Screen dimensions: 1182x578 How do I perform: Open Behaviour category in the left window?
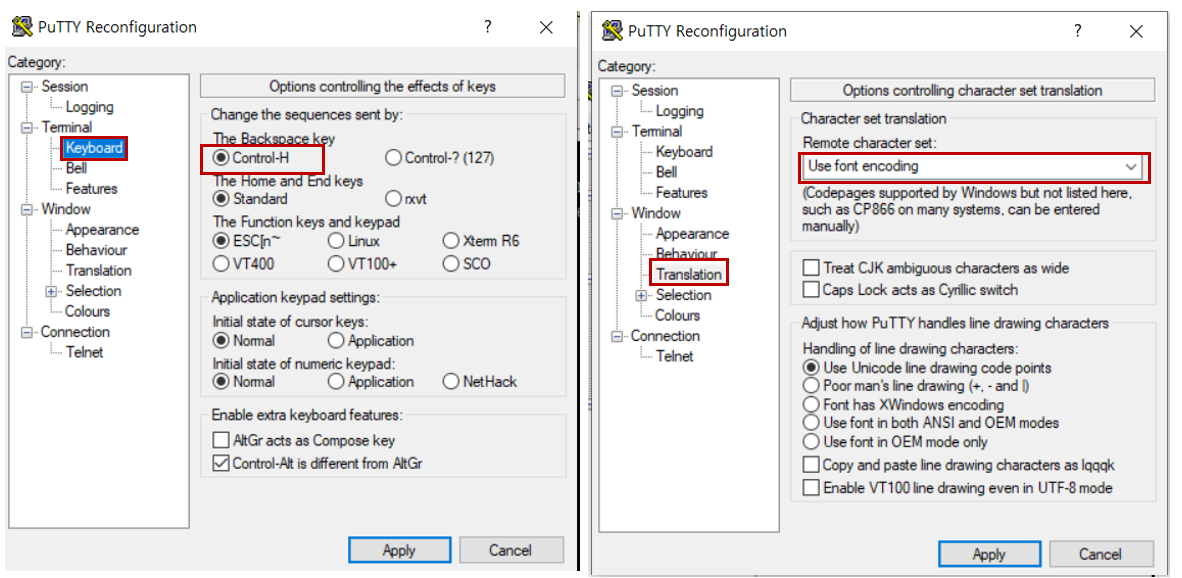click(x=96, y=250)
